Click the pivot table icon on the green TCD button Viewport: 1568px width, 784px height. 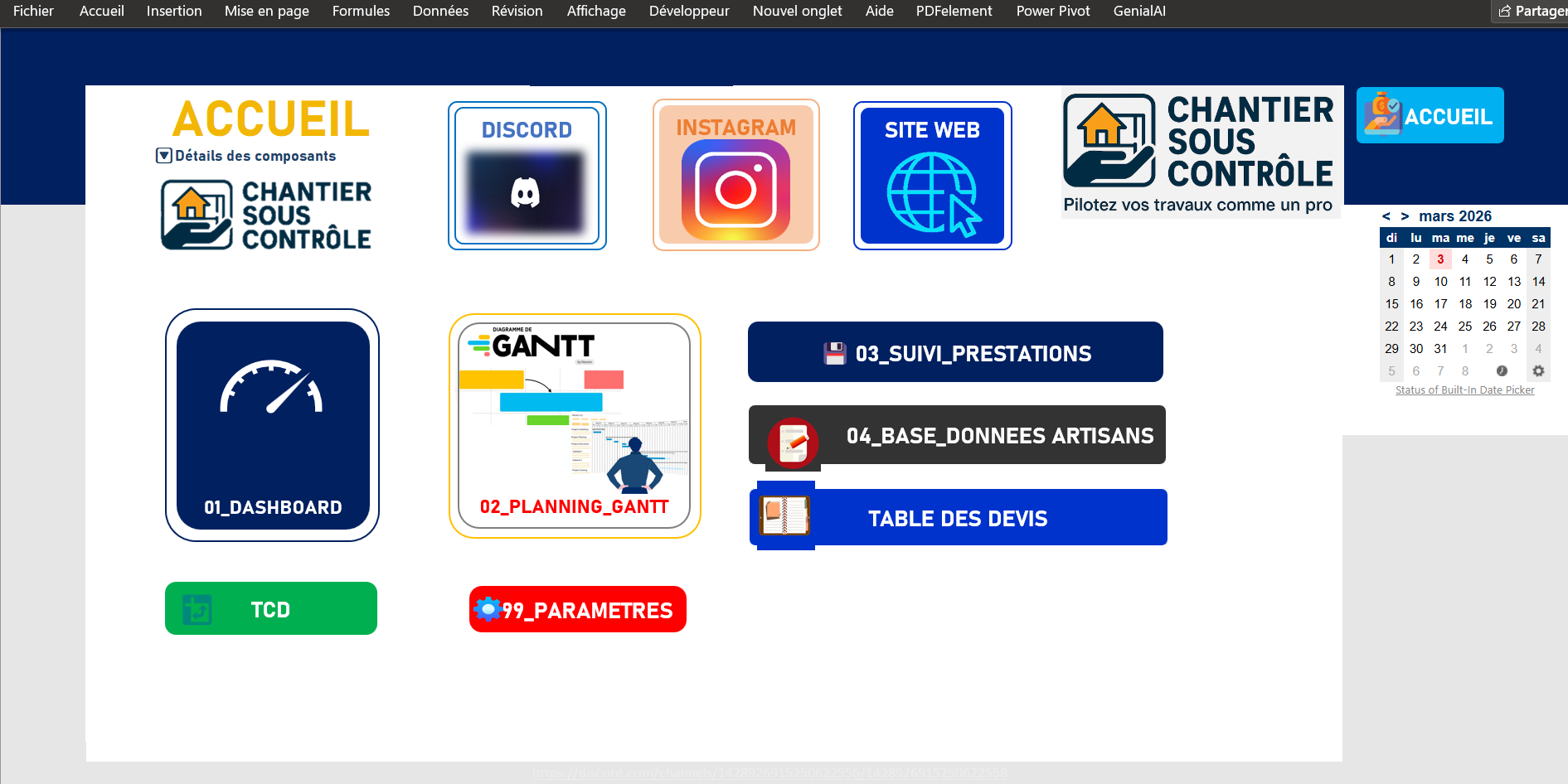point(197,609)
